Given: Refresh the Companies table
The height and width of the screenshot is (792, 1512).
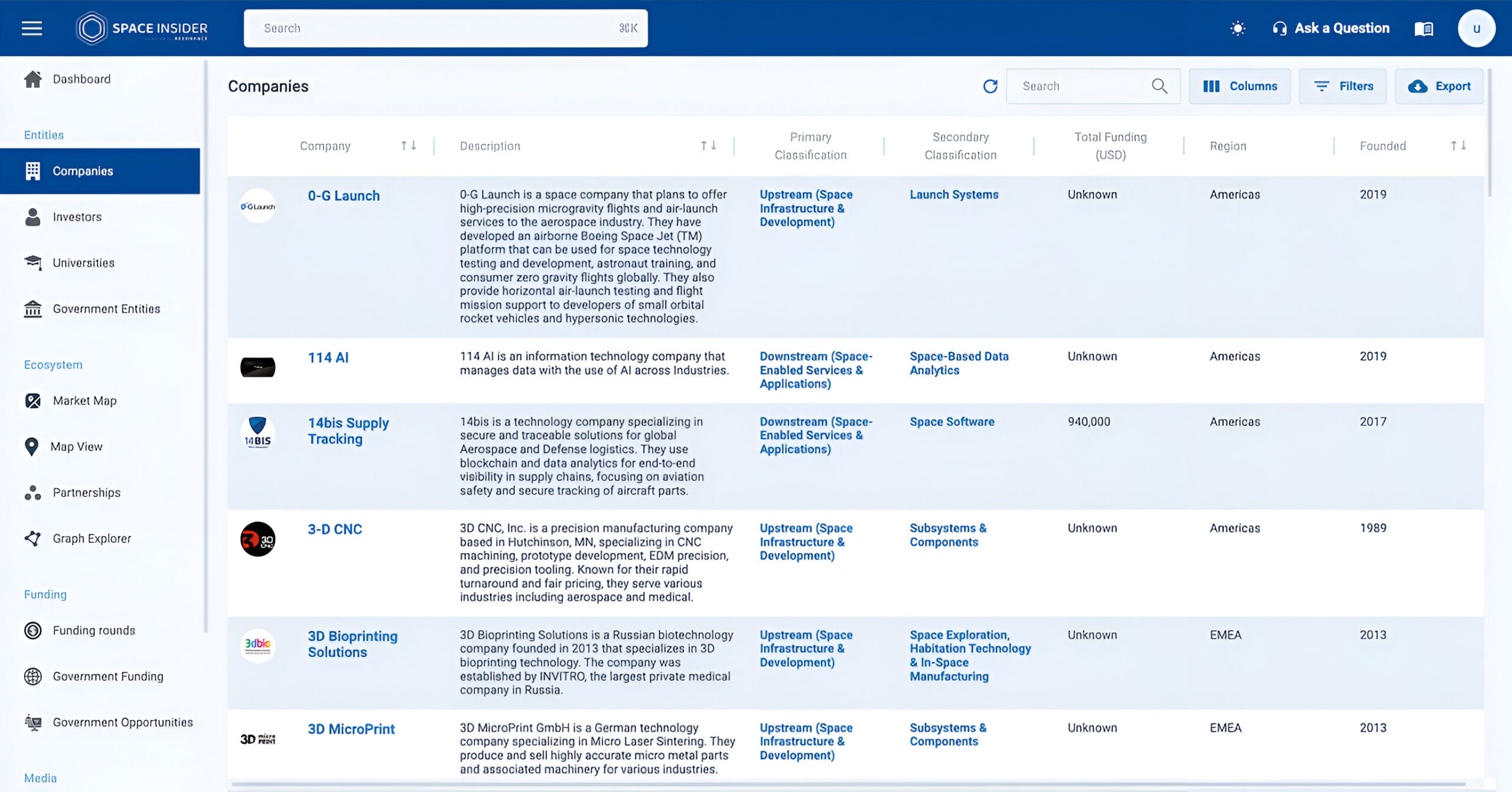Looking at the screenshot, I should (x=990, y=86).
